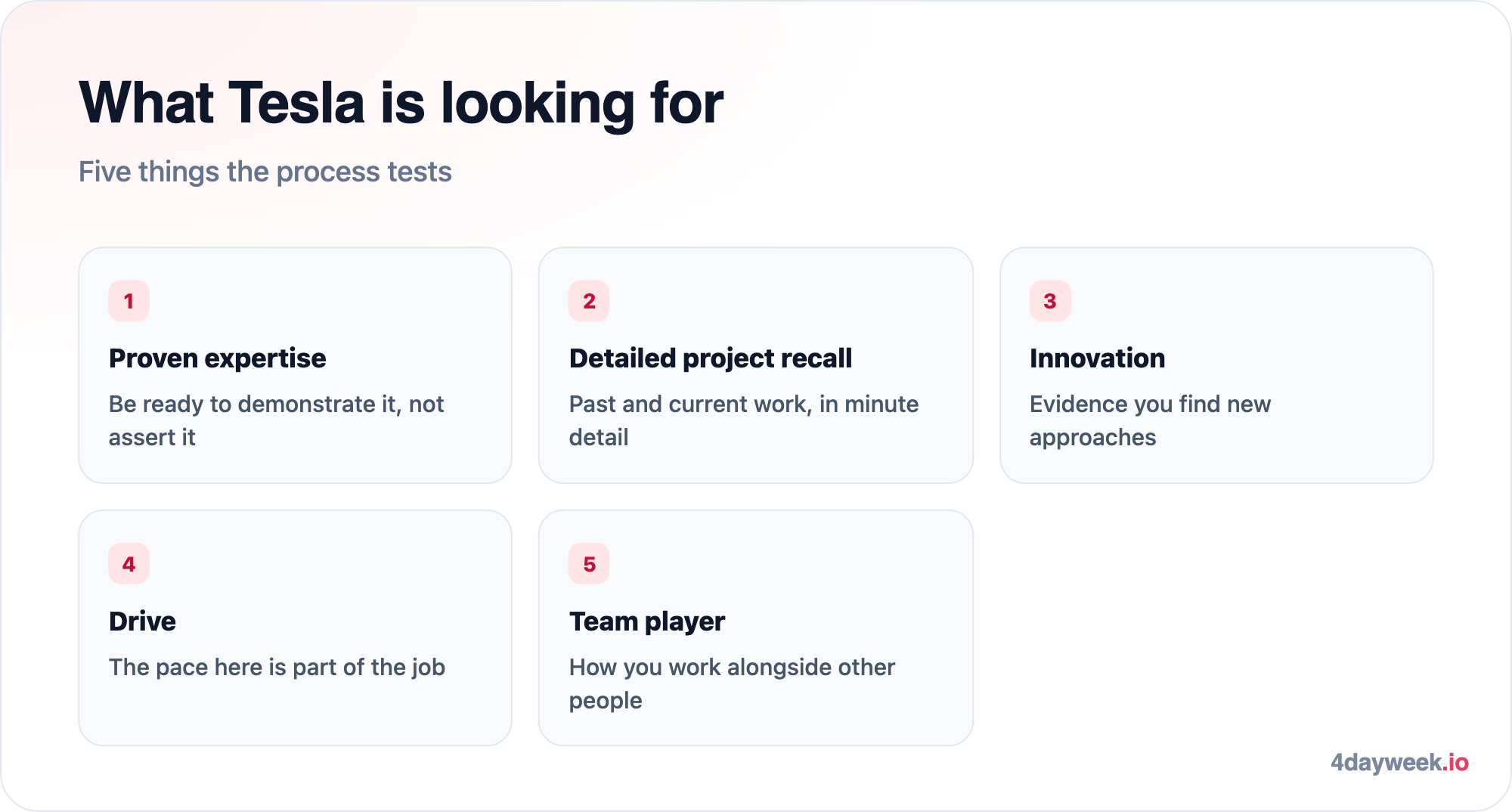Click the 'Five things the process tests' subtitle
Viewport: 1512px width, 812px height.
point(265,172)
